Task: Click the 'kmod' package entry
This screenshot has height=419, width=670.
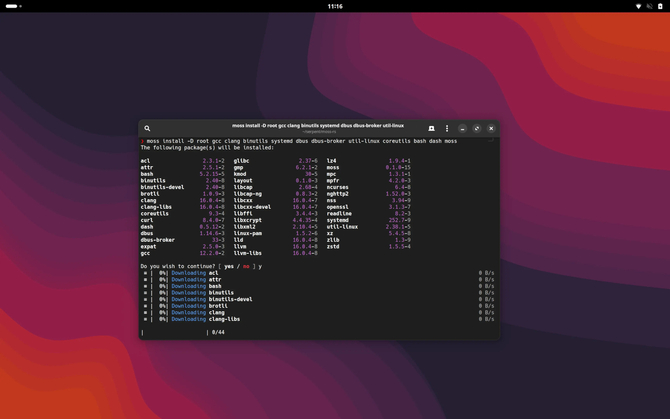Action: [240, 174]
